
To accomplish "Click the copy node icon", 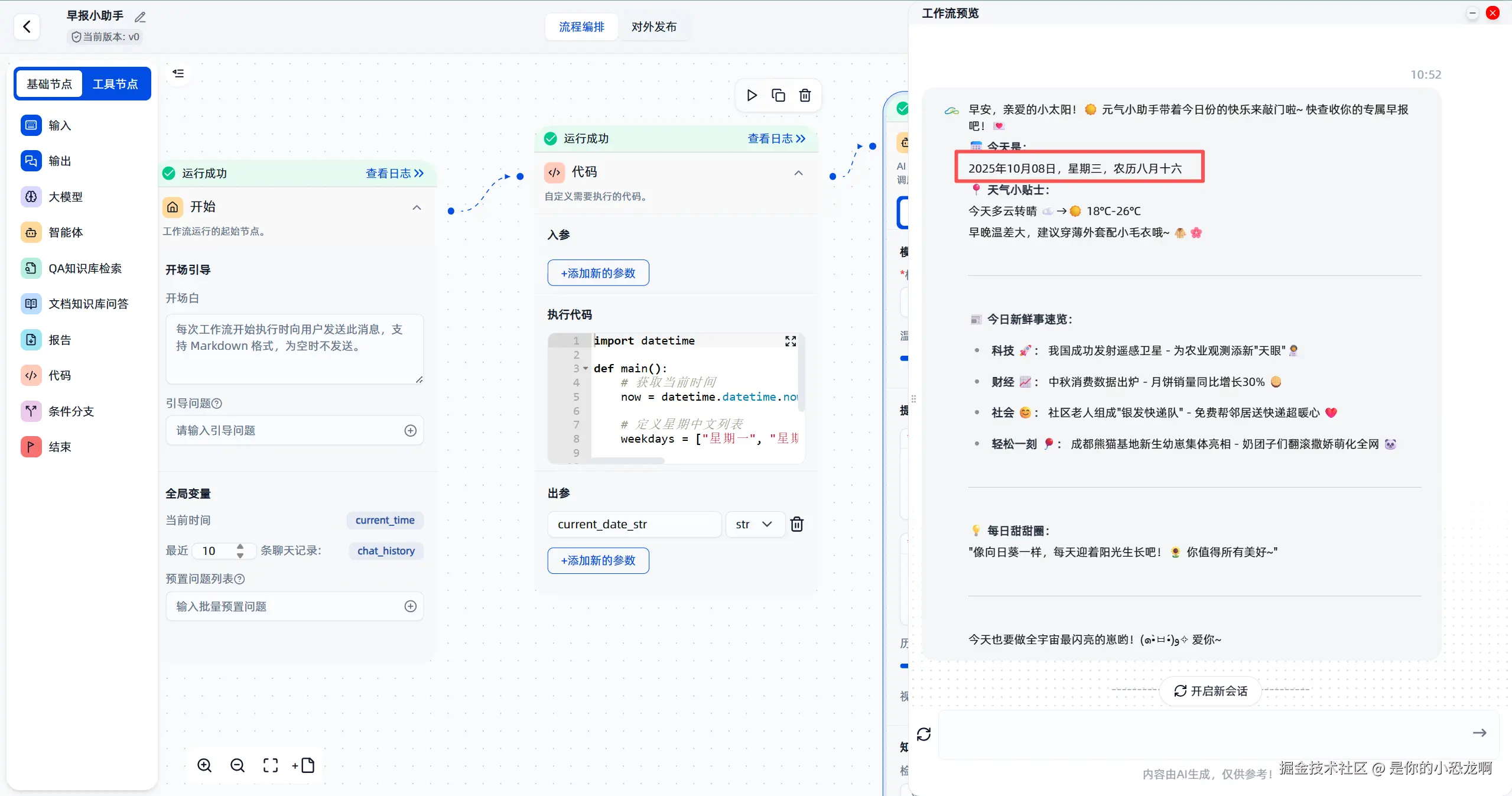I will pyautogui.click(x=778, y=95).
